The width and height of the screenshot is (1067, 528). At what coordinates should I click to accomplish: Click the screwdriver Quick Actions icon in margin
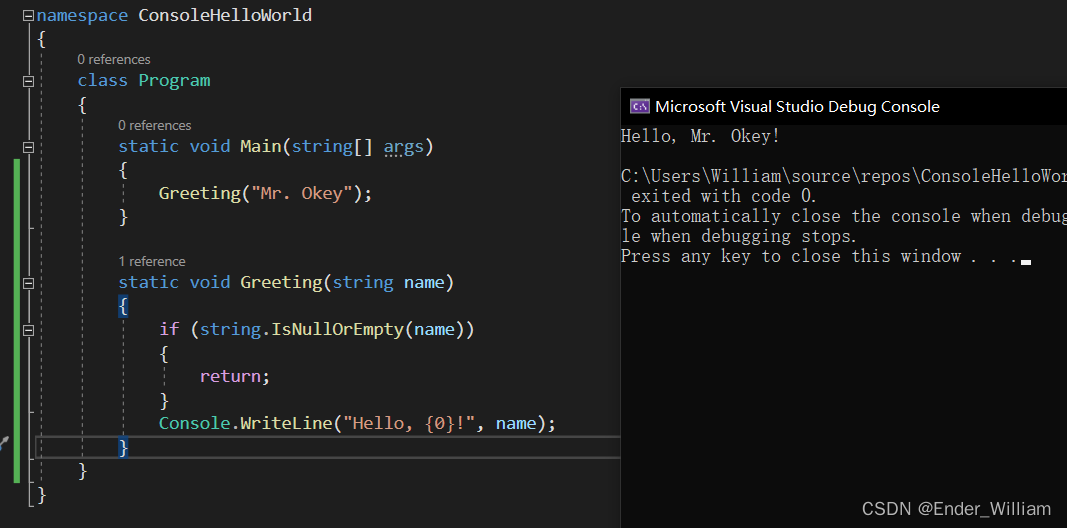click(x=4, y=443)
